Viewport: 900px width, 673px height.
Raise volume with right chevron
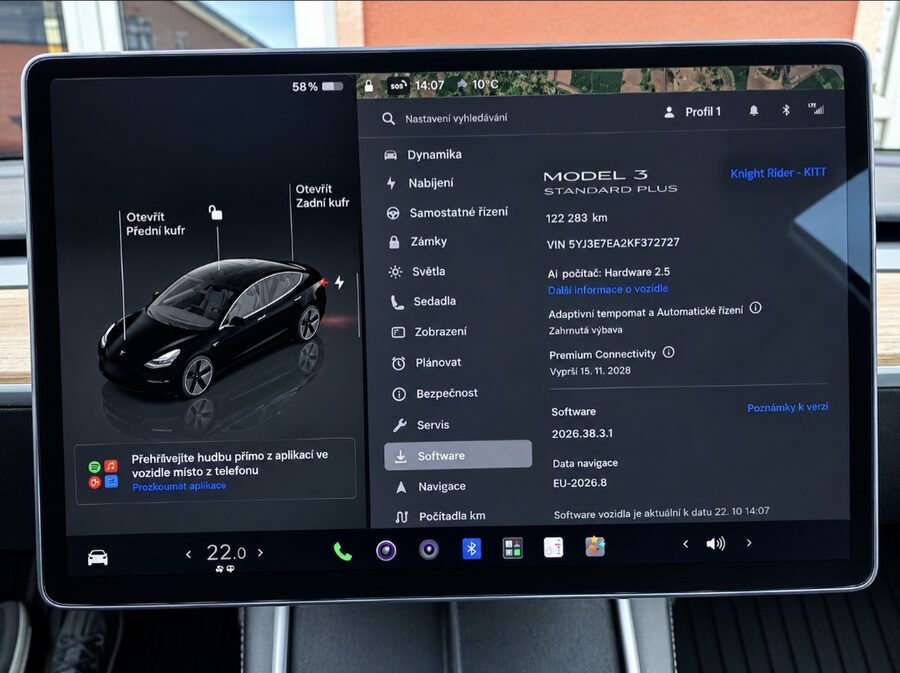pos(749,543)
